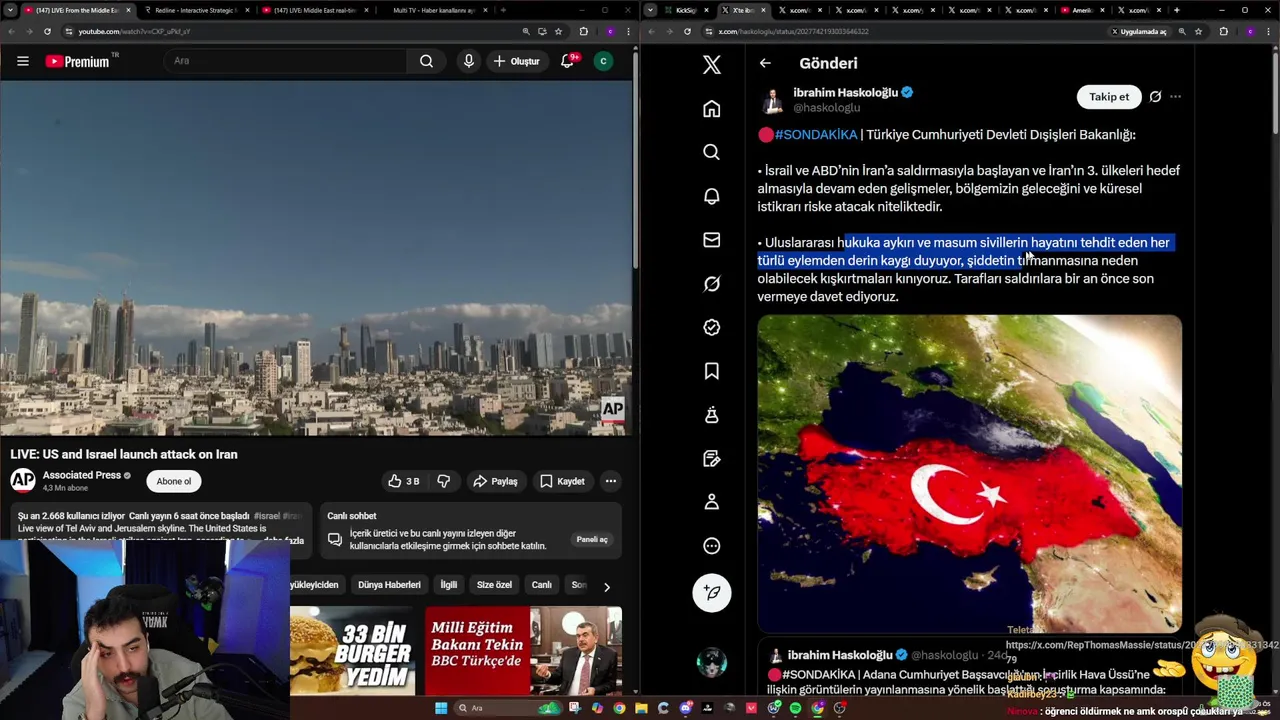Open the YouTube hamburger guide menu

coord(22,61)
